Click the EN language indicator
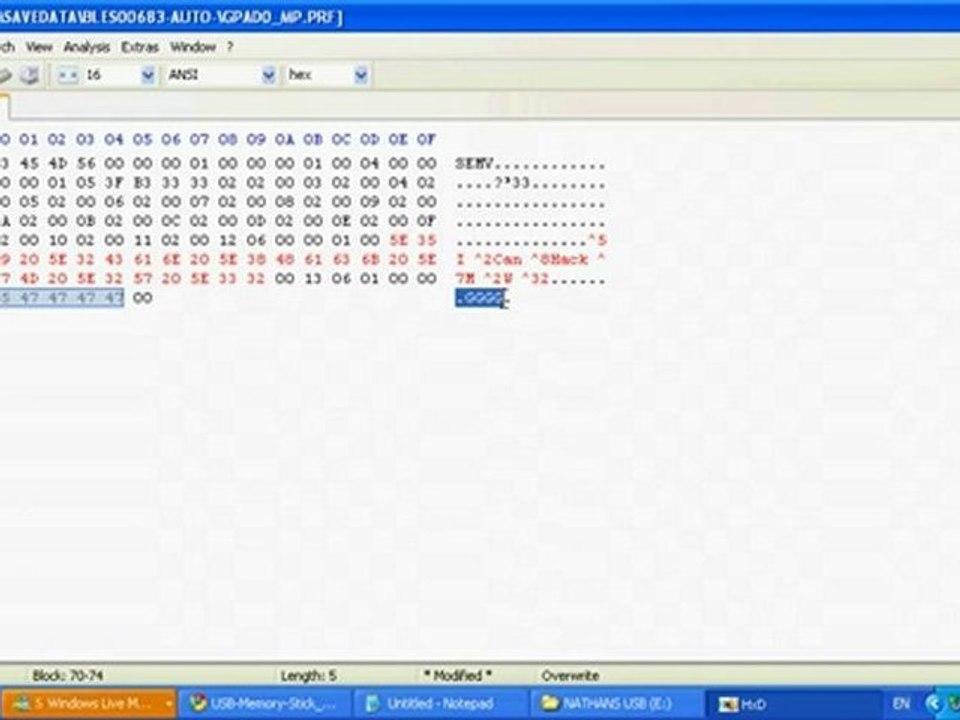The height and width of the screenshot is (720, 960). [901, 703]
